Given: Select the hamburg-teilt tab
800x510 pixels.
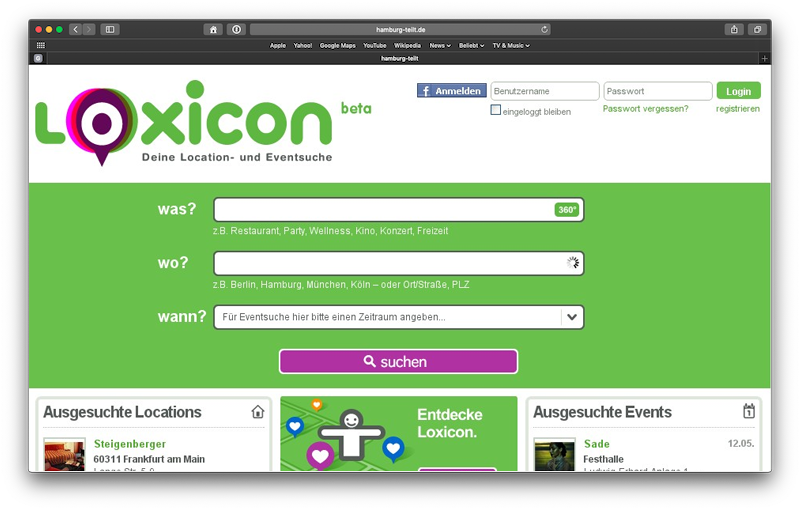Looking at the screenshot, I should coord(399,58).
